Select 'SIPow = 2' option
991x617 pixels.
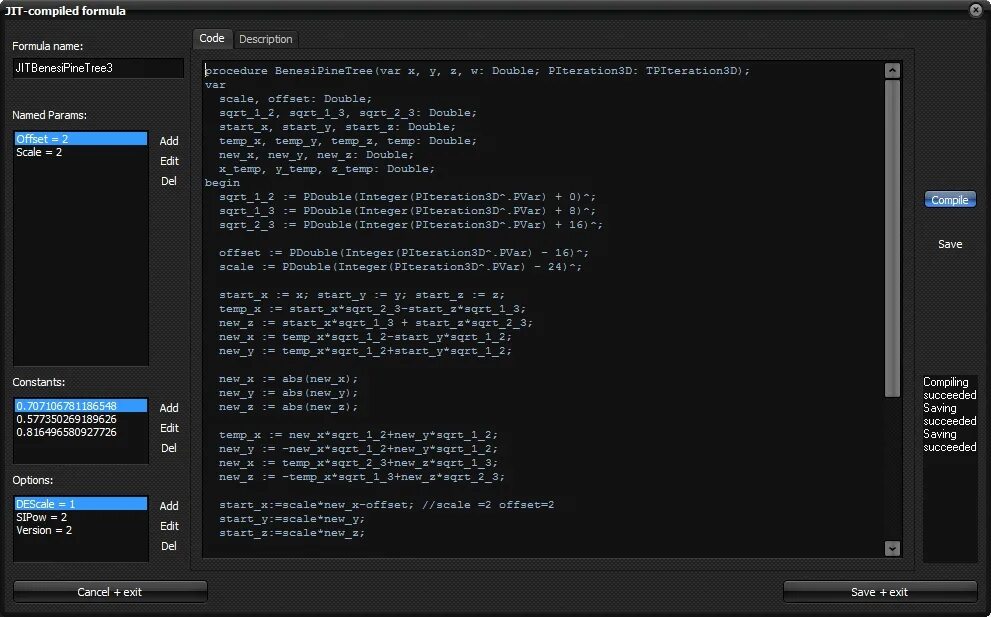pyautogui.click(x=81, y=517)
